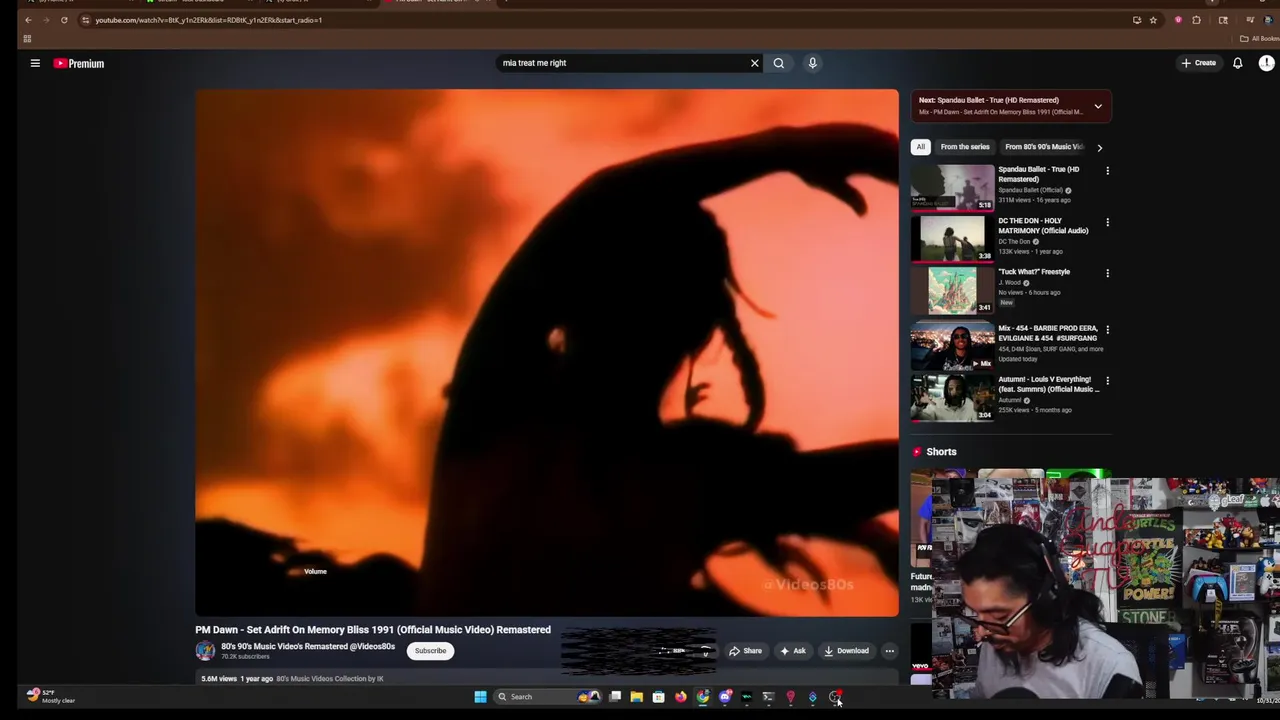This screenshot has height=720, width=1280.
Task: Start voice search with microphone
Action: tap(812, 63)
